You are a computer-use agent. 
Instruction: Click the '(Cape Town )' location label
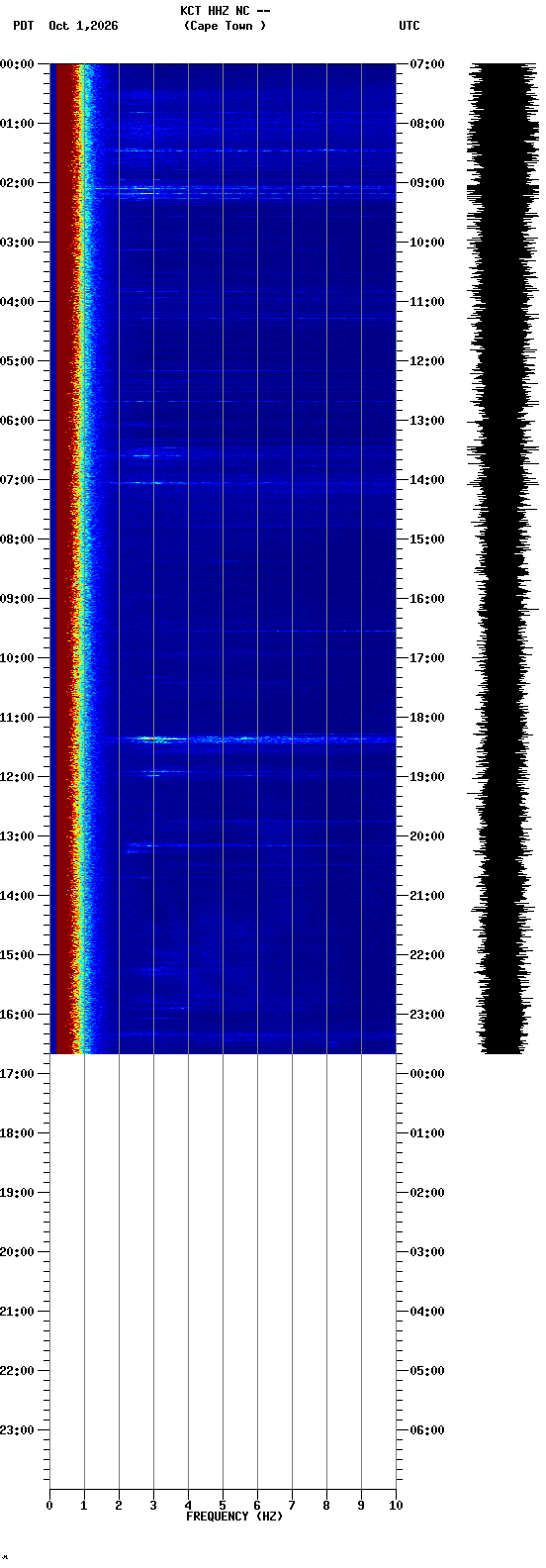pyautogui.click(x=225, y=26)
